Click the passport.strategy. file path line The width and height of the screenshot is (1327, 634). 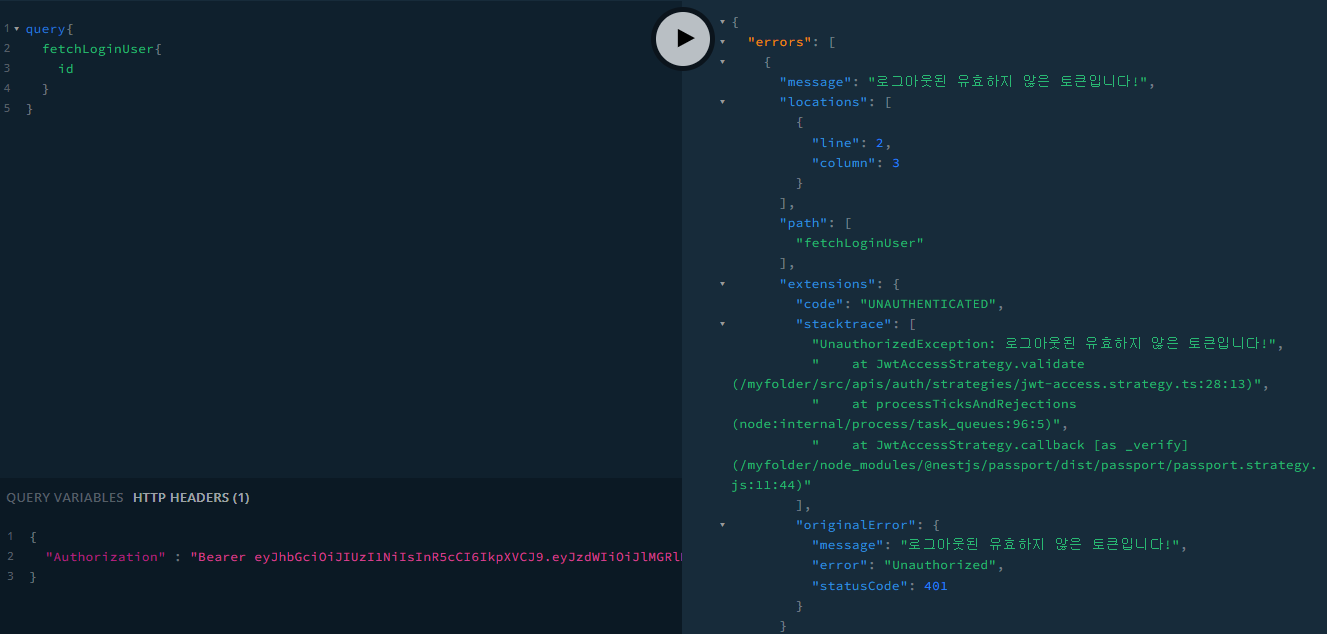coord(1025,465)
